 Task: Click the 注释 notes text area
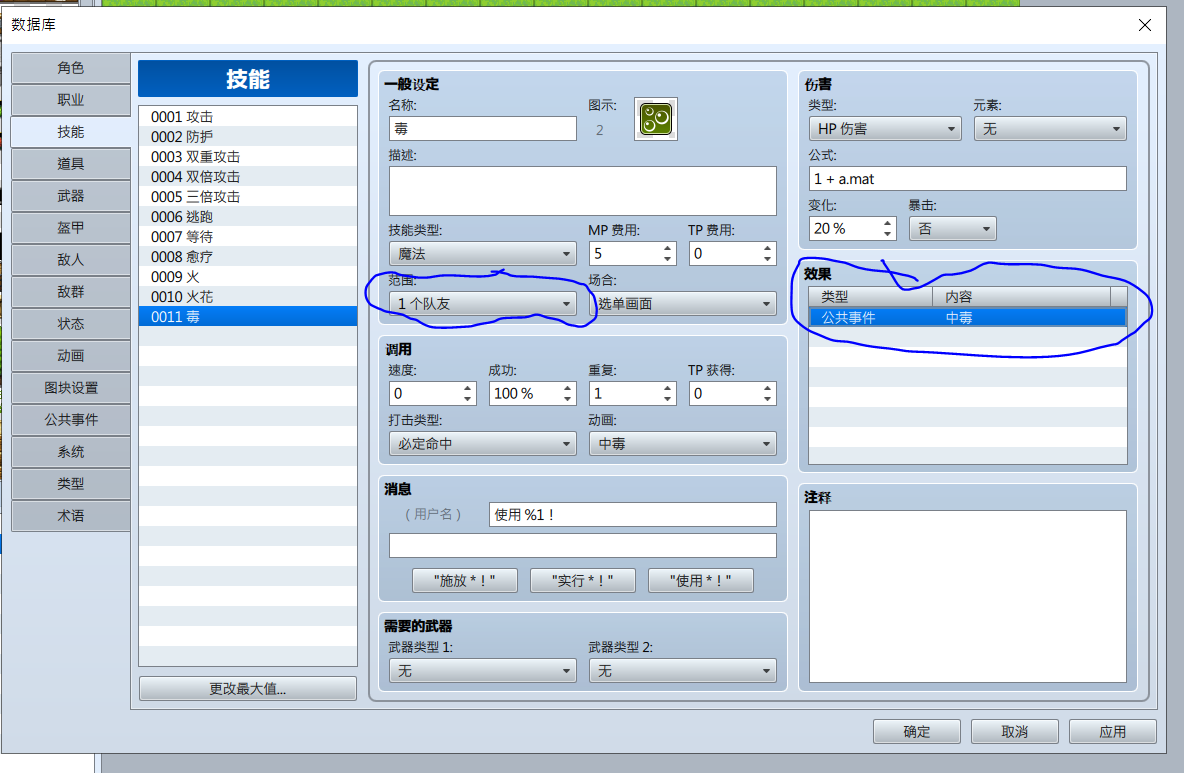967,596
